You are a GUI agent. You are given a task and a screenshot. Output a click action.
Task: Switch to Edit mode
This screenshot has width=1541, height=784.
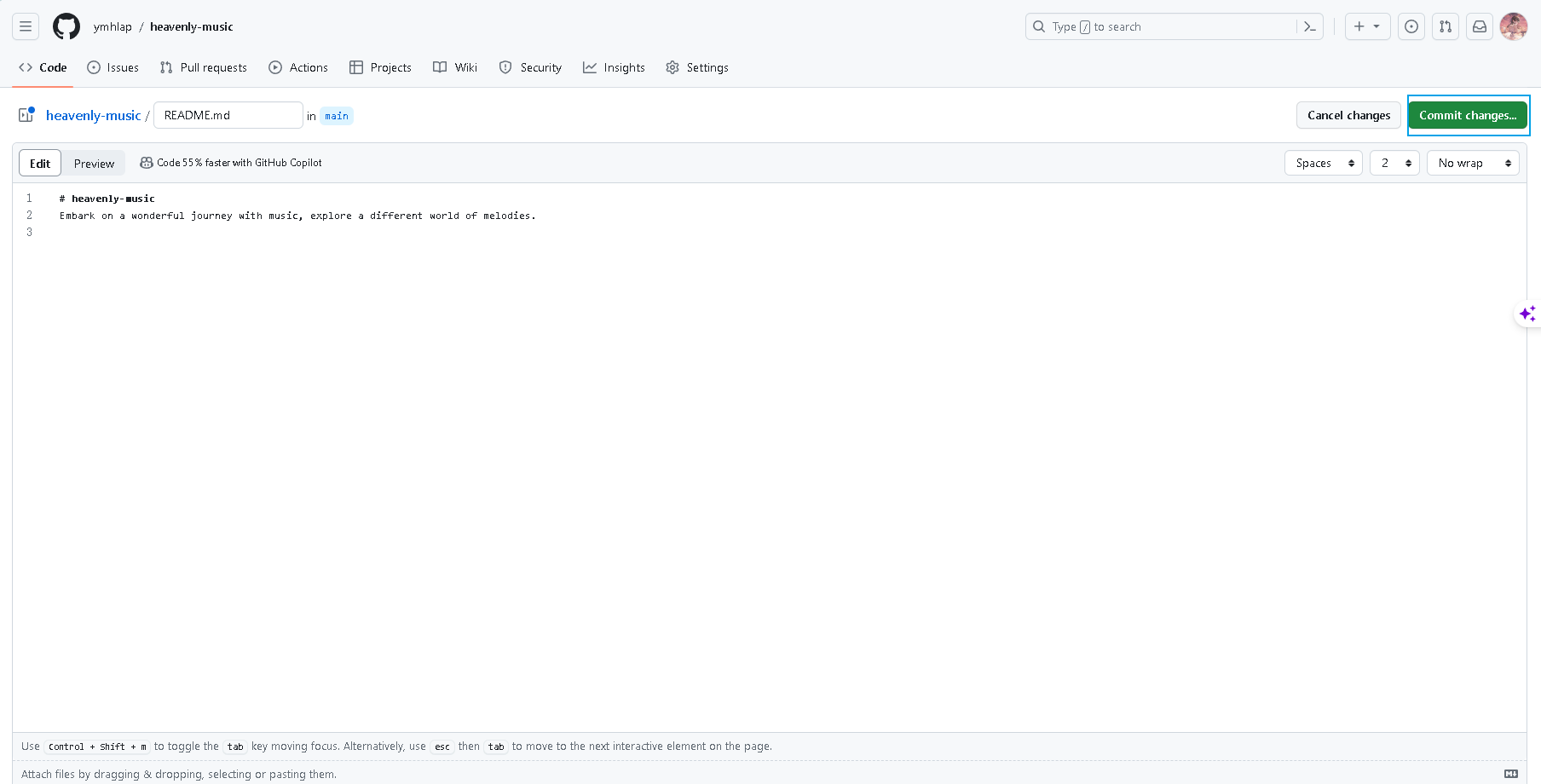(40, 164)
